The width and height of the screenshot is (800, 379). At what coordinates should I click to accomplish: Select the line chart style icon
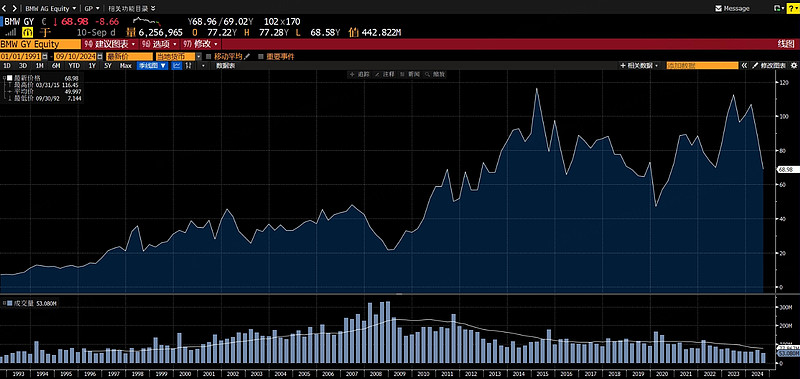[177, 65]
